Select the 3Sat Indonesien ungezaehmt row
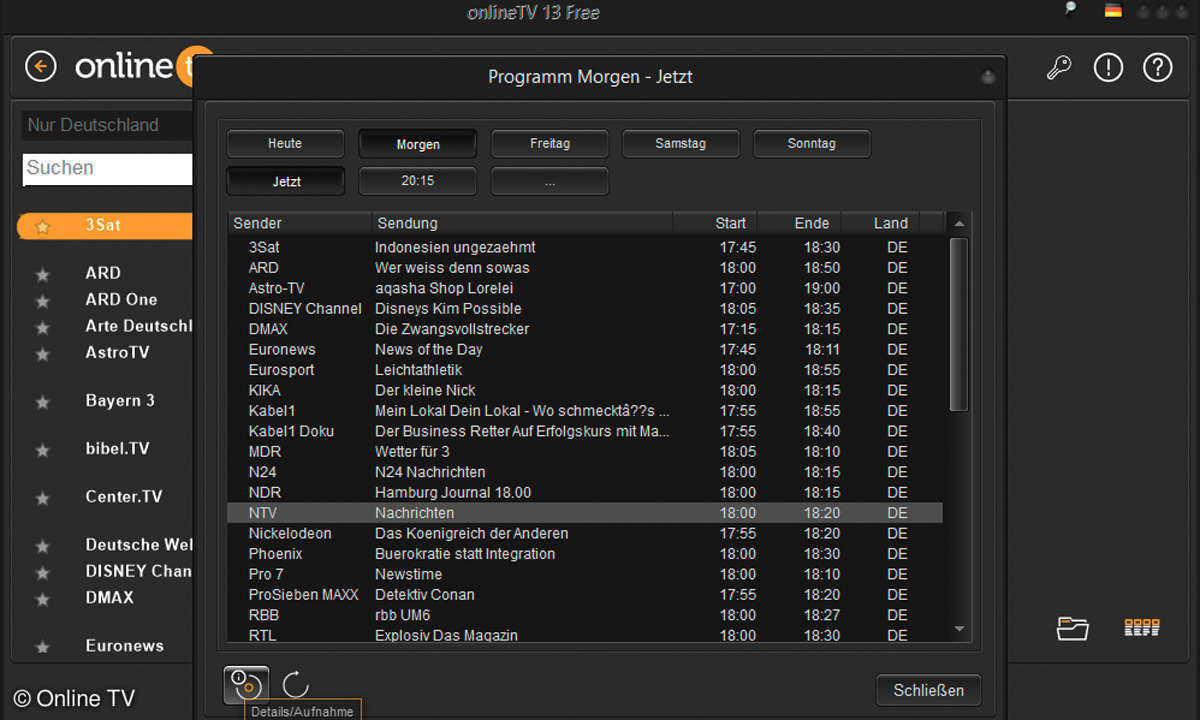 (585, 247)
